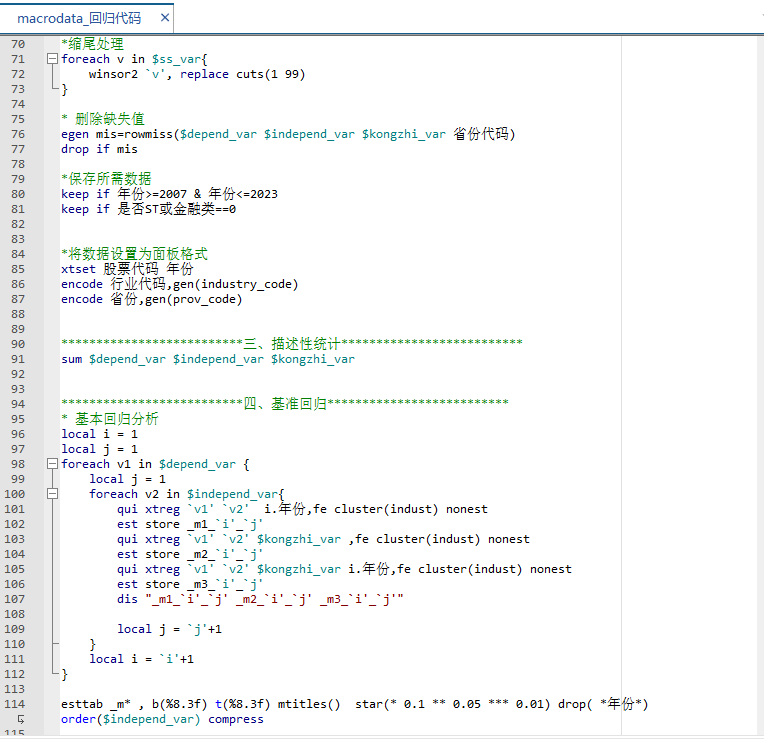The width and height of the screenshot is (764, 739).
Task: Select the macrodata_回归代码 tab
Action: (79, 19)
